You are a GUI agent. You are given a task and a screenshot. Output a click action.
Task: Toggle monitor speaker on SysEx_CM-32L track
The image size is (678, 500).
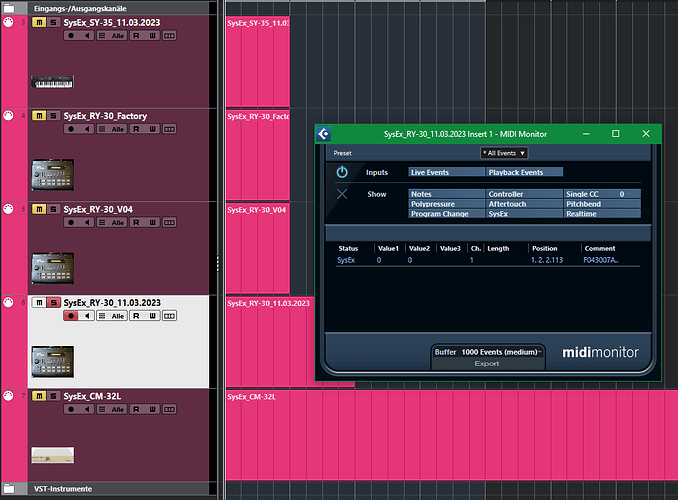click(87, 409)
